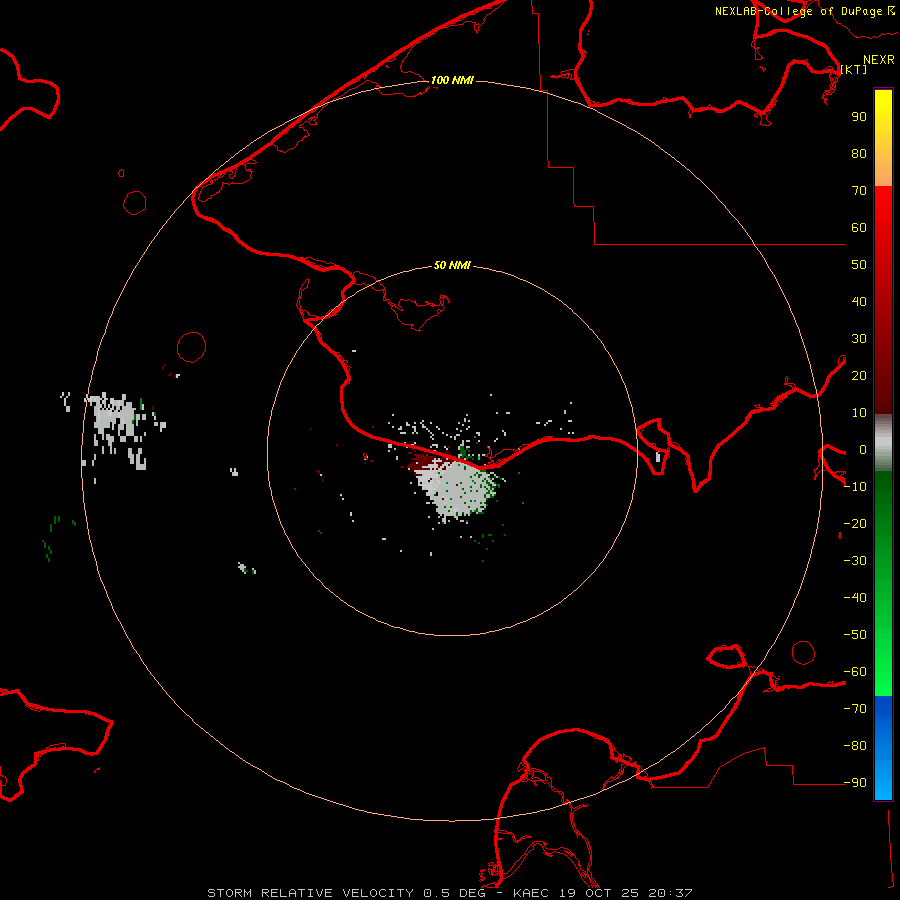Image resolution: width=900 pixels, height=900 pixels.
Task: Click the -90 legend value
Action: click(x=855, y=783)
